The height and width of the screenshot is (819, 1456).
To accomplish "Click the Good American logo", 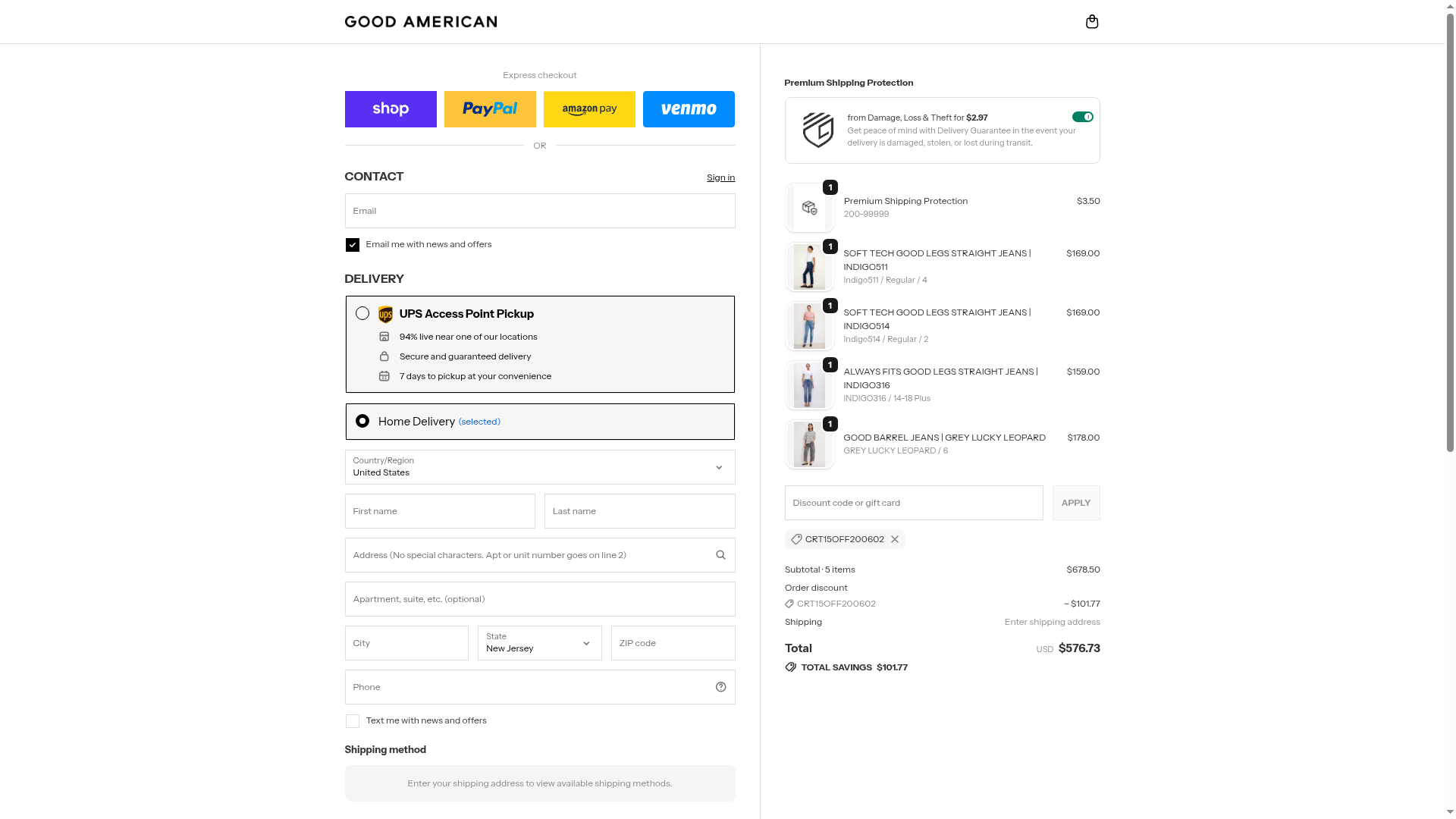I will pyautogui.click(x=421, y=22).
